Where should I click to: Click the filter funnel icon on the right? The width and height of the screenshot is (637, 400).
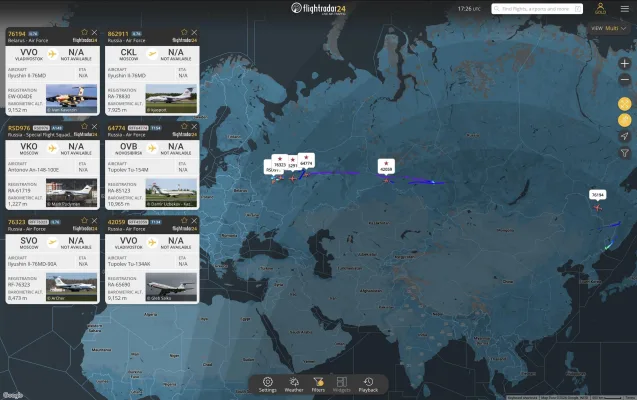coord(624,153)
